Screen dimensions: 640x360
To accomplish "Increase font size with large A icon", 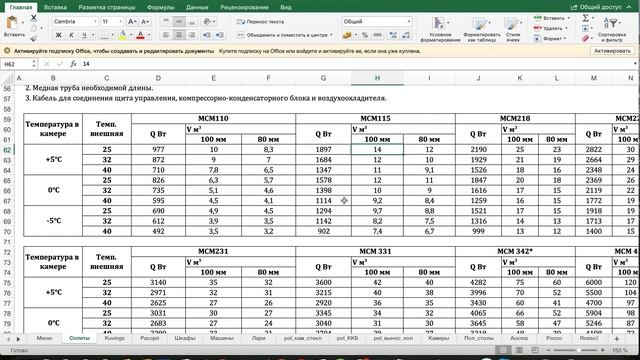I will pyautogui.click(x=132, y=21).
